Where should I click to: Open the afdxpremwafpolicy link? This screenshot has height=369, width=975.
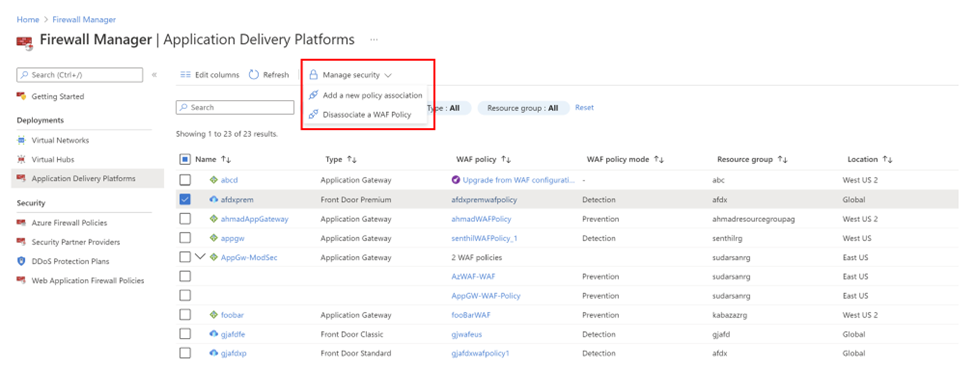tap(484, 200)
